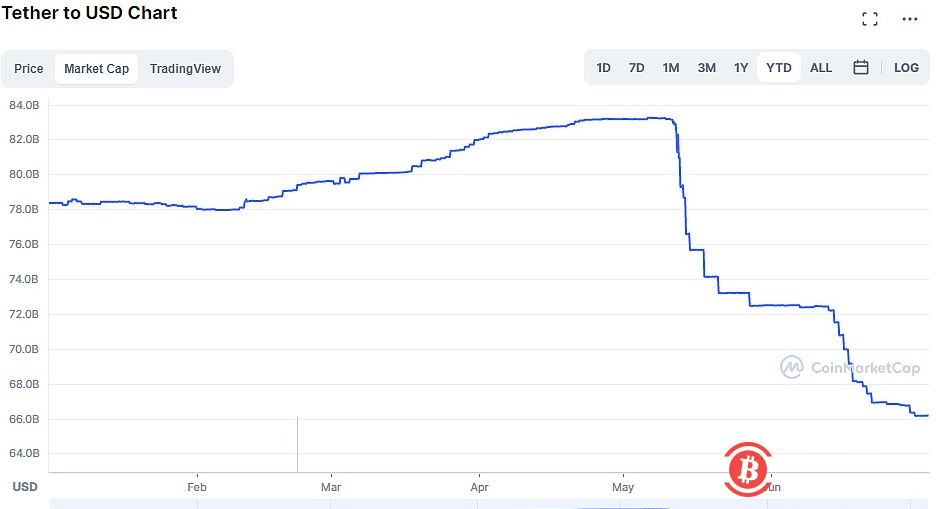This screenshot has height=509, width=942.
Task: Switch chart to 1Y range
Action: (x=741, y=68)
